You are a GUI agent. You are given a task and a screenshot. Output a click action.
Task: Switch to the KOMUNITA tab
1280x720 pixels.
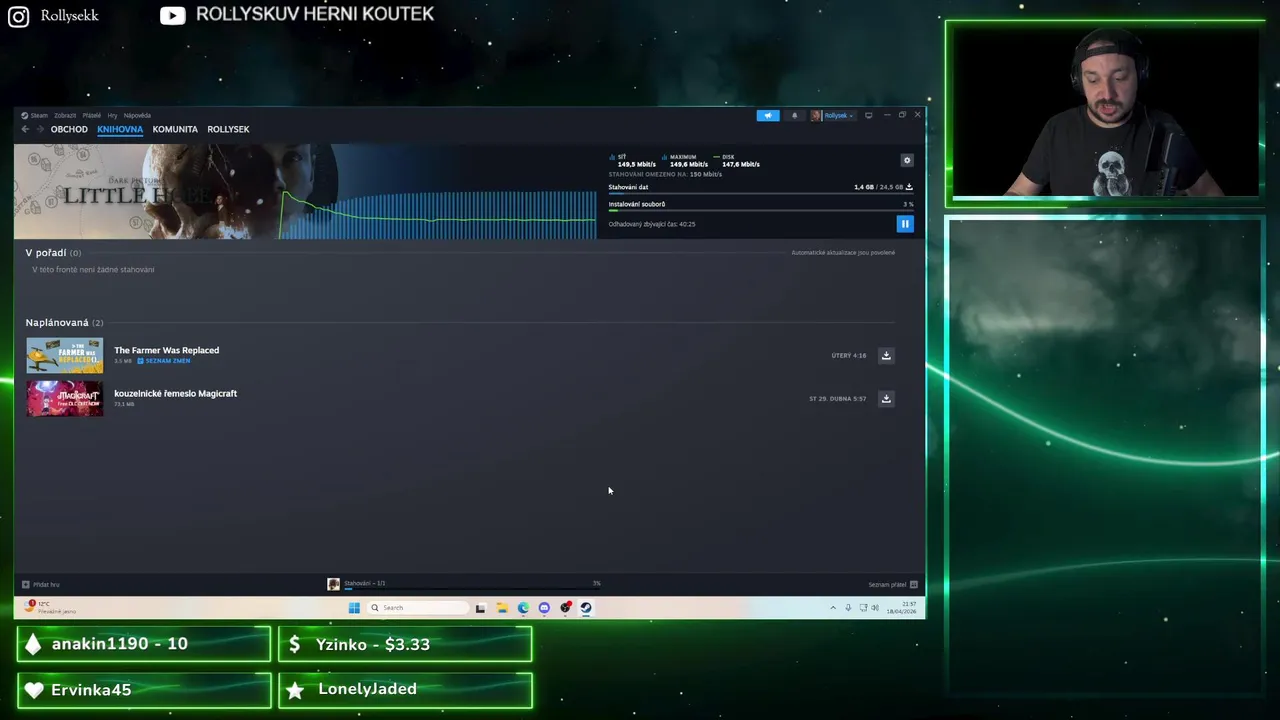click(x=175, y=129)
